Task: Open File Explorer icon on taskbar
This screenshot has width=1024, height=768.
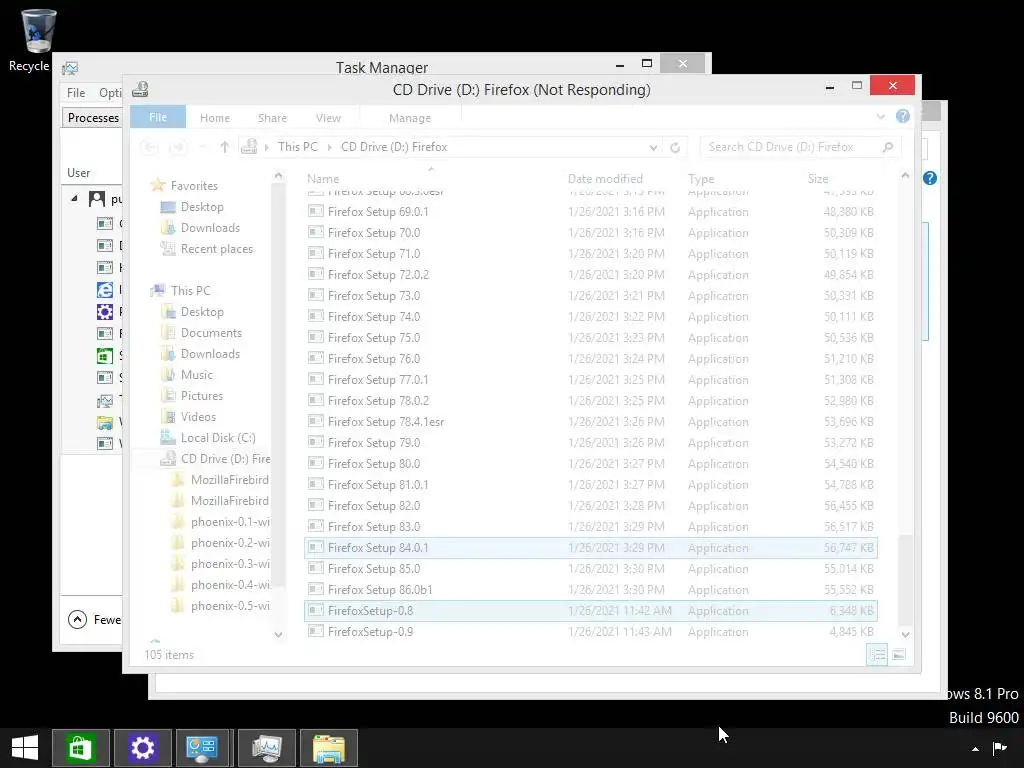Action: tap(328, 748)
